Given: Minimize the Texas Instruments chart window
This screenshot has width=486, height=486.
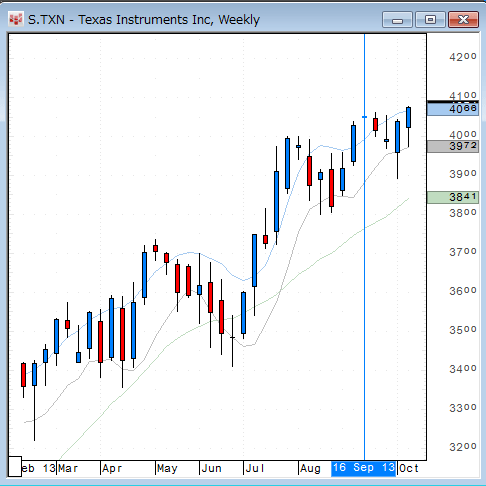Looking at the screenshot, I should [397, 20].
